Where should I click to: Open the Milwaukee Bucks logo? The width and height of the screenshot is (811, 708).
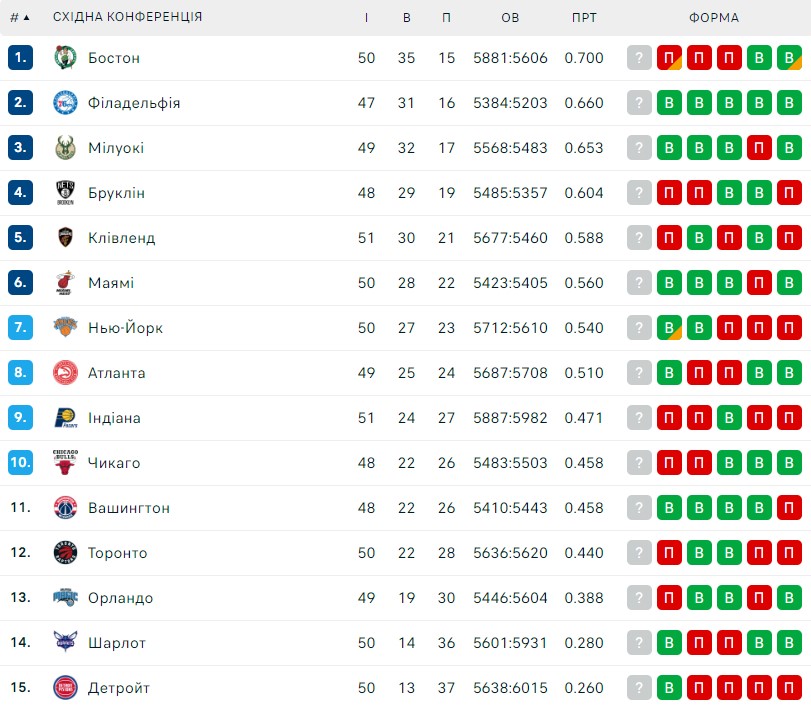click(x=65, y=147)
